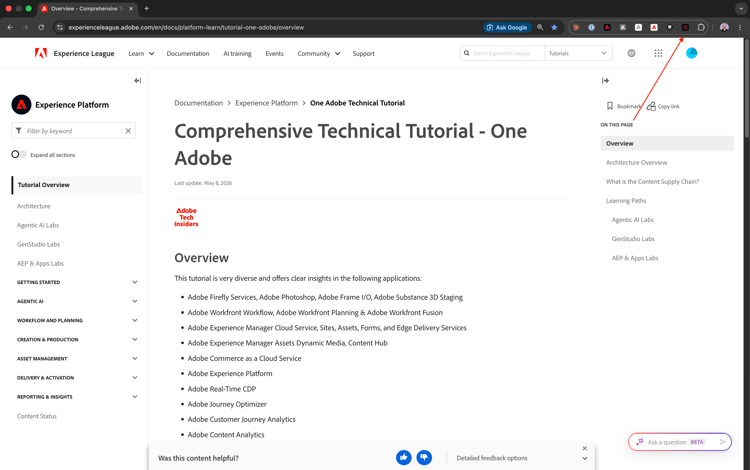750x470 pixels.
Task: Click the Adobe Tech Insiders logo
Action: 186,217
